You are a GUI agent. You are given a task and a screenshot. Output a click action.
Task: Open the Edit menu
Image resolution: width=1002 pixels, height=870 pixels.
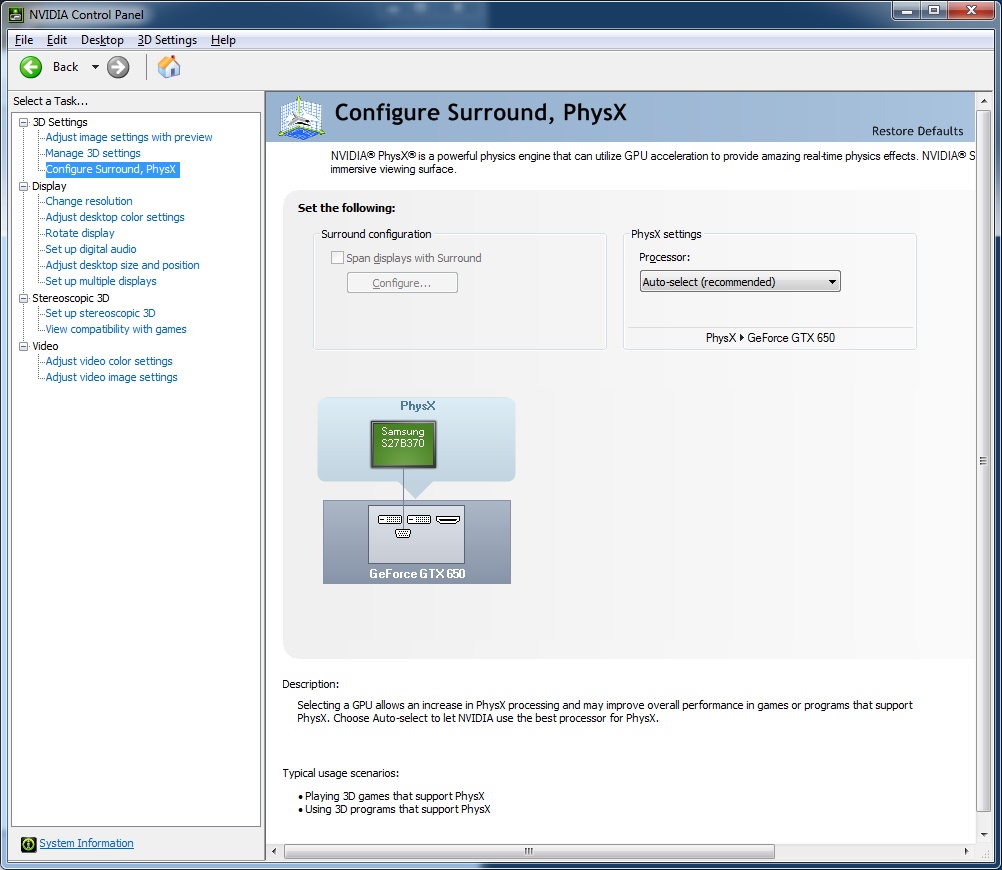coord(56,40)
